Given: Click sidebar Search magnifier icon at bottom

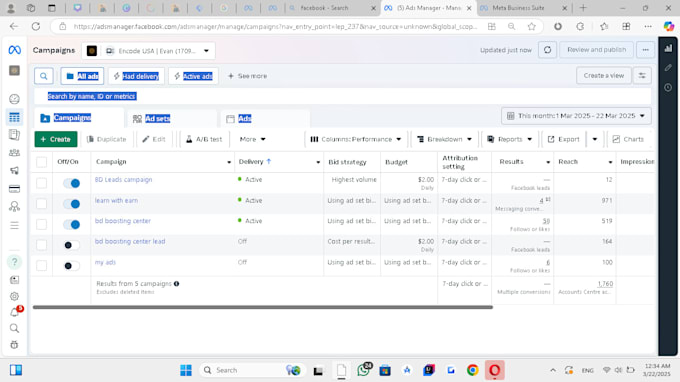Looking at the screenshot, I should point(14,328).
